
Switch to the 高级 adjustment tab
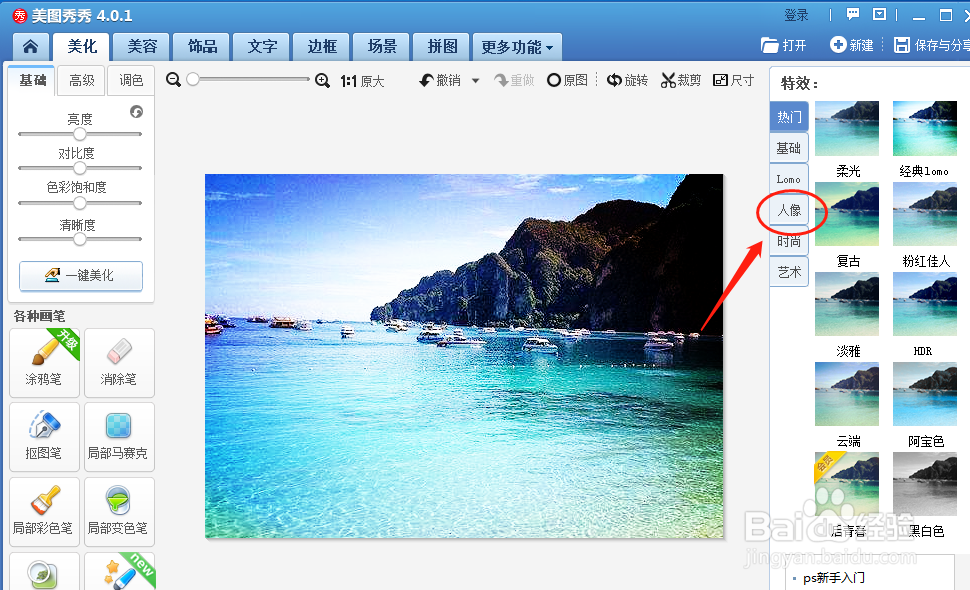click(82, 80)
